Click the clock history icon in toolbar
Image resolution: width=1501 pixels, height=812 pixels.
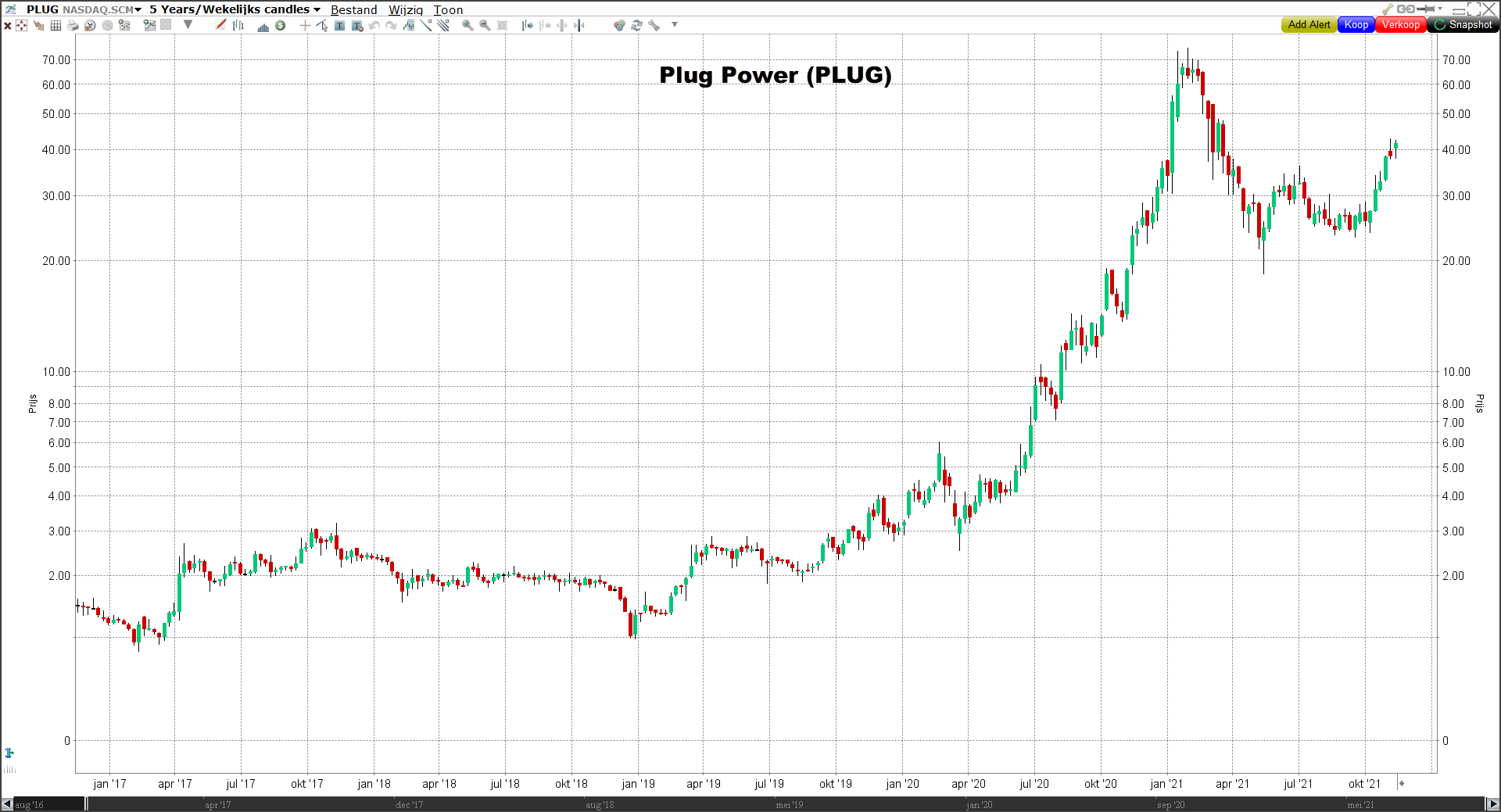tap(90, 25)
